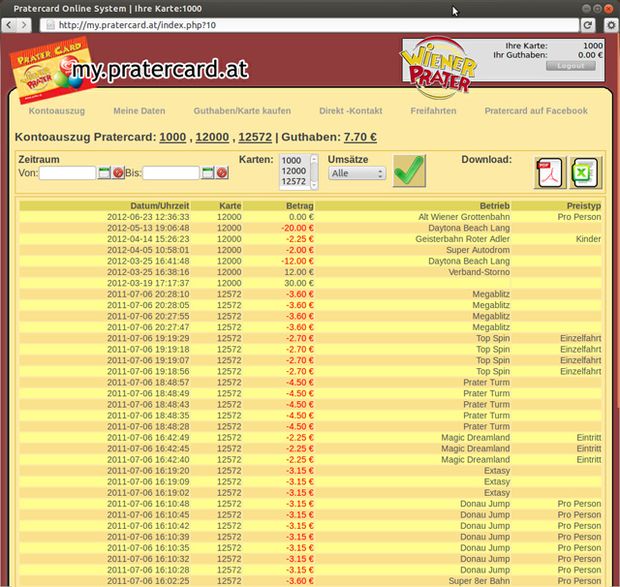
Task: Click the 30.00 € amount cell
Action: [299, 283]
